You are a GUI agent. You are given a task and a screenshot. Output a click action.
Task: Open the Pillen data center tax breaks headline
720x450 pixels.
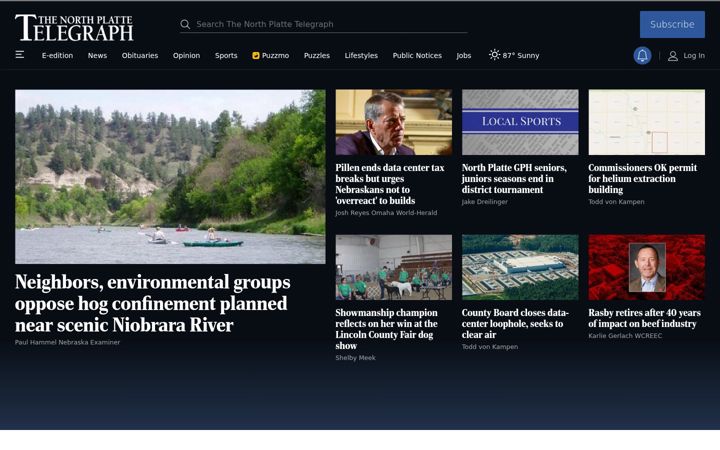390,184
